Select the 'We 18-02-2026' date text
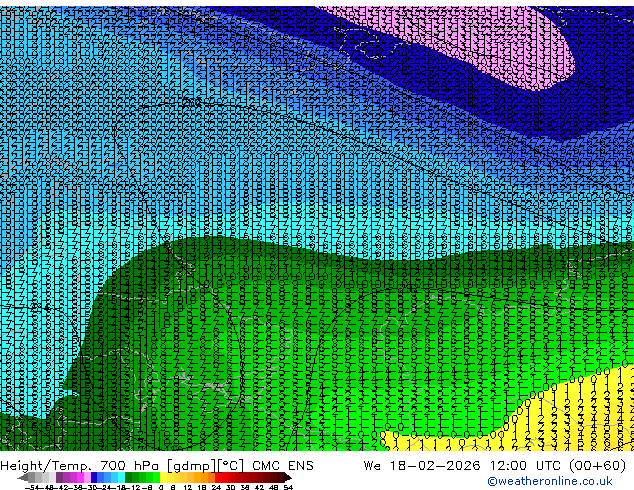This screenshot has height=490, width=634. (422, 466)
